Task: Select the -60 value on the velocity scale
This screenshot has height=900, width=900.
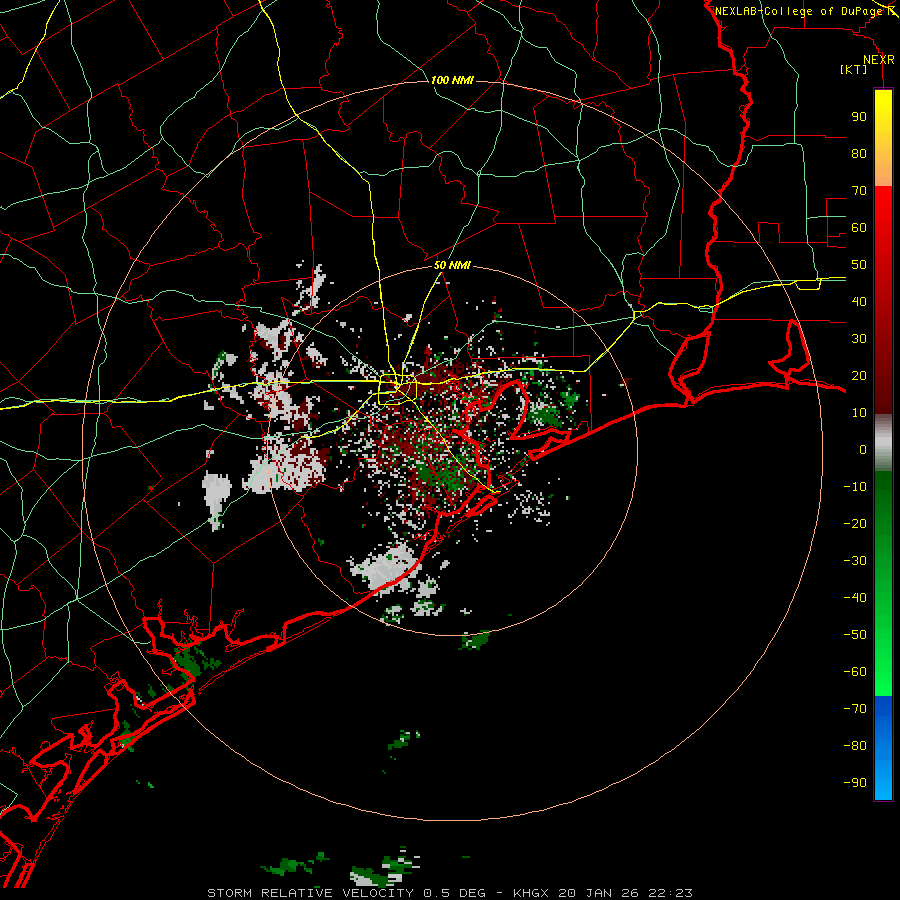Action: [855, 672]
